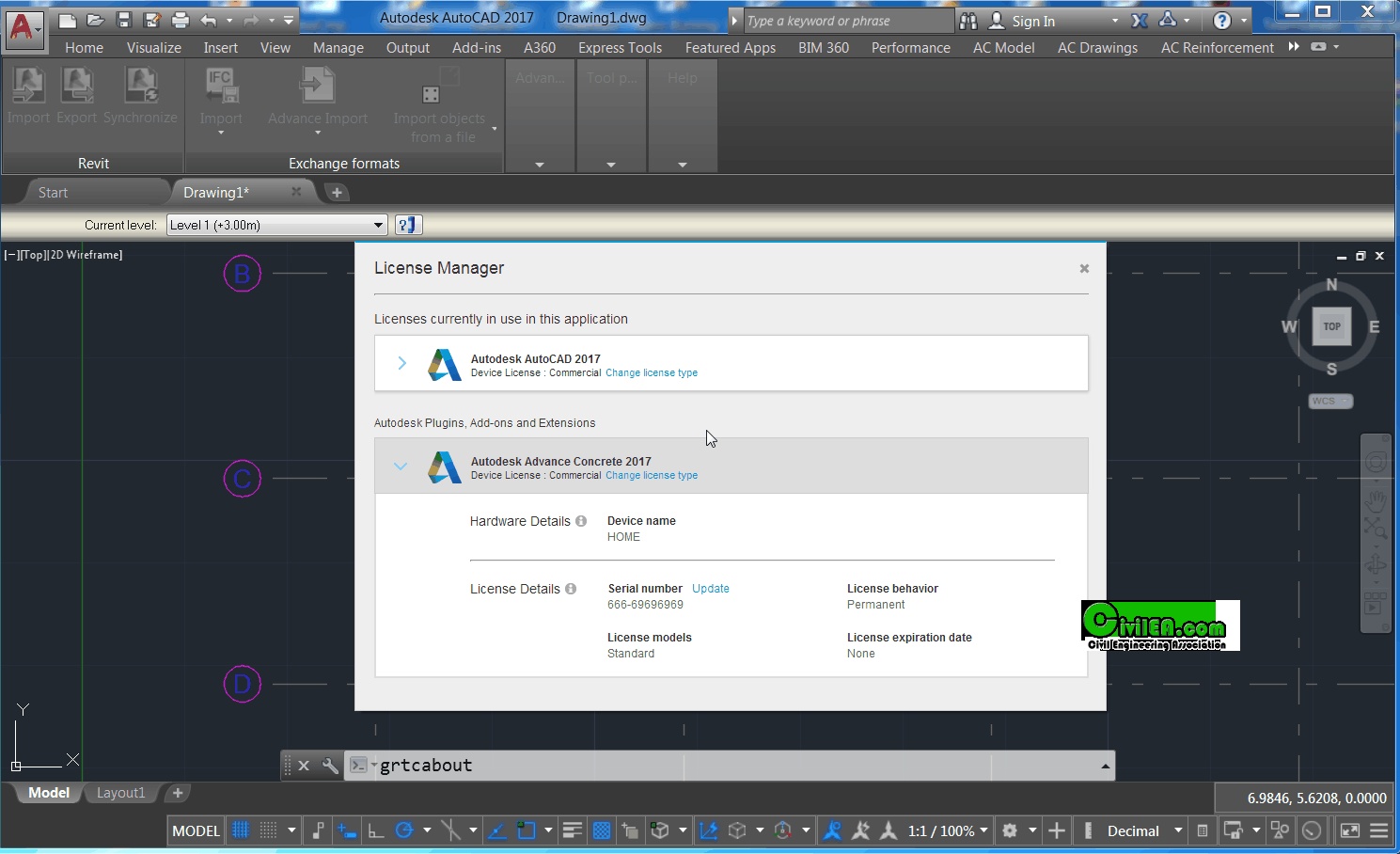Image resolution: width=1400 pixels, height=854 pixels.
Task: Toggle lineweight display
Action: [573, 830]
